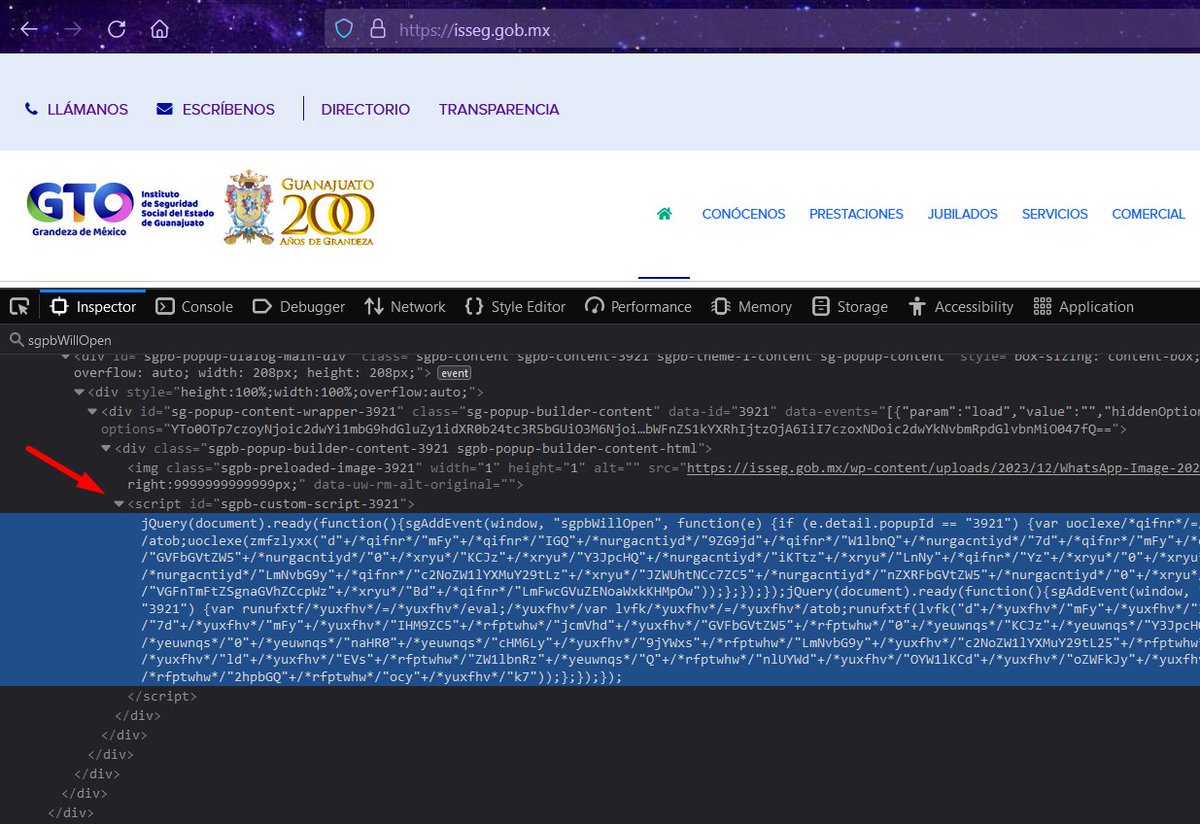Focus the URL bar showing isseg.gob.mx

760,29
